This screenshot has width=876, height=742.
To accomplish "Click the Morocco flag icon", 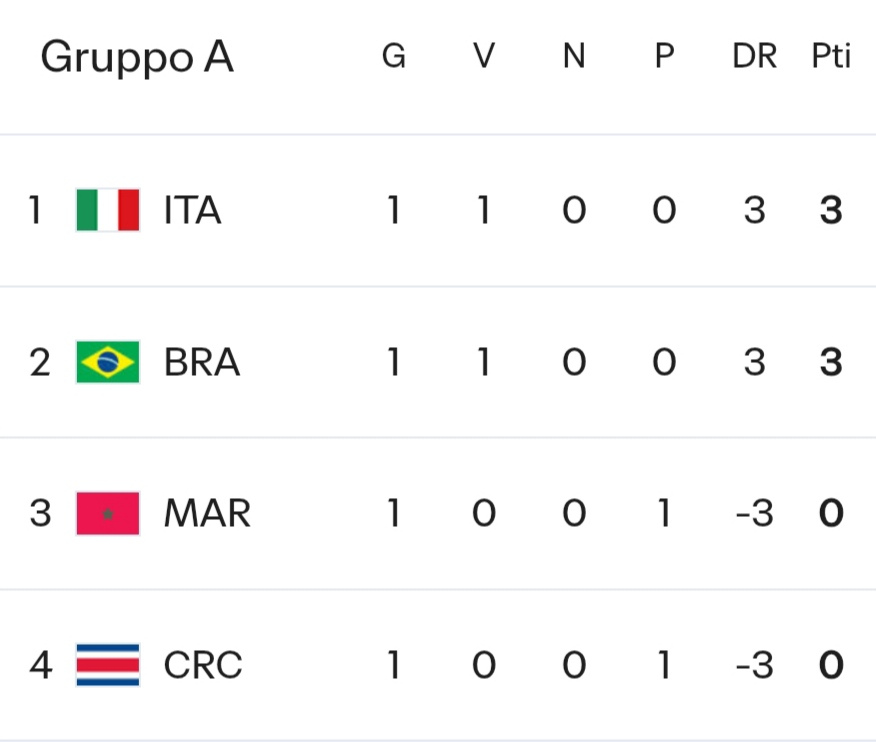I will pos(108,514).
